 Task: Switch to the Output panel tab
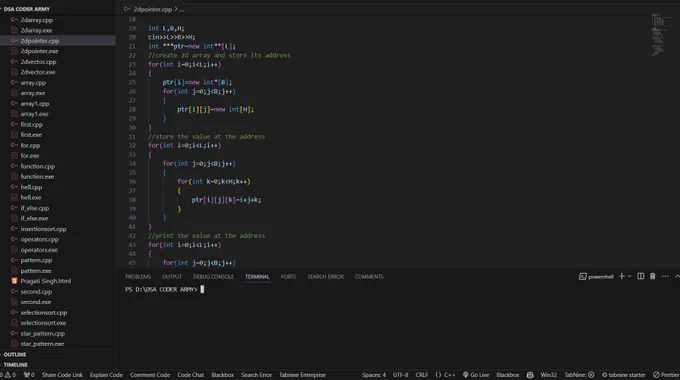point(172,276)
